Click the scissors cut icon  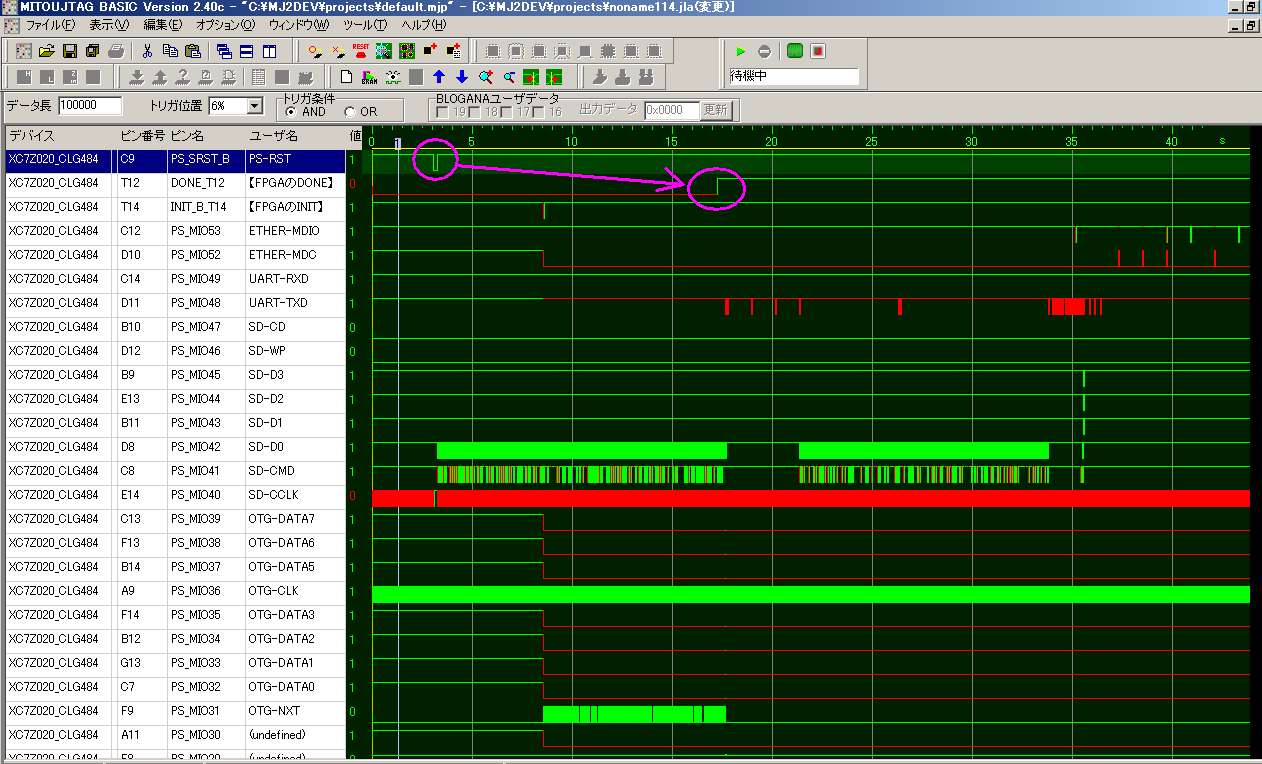click(147, 50)
